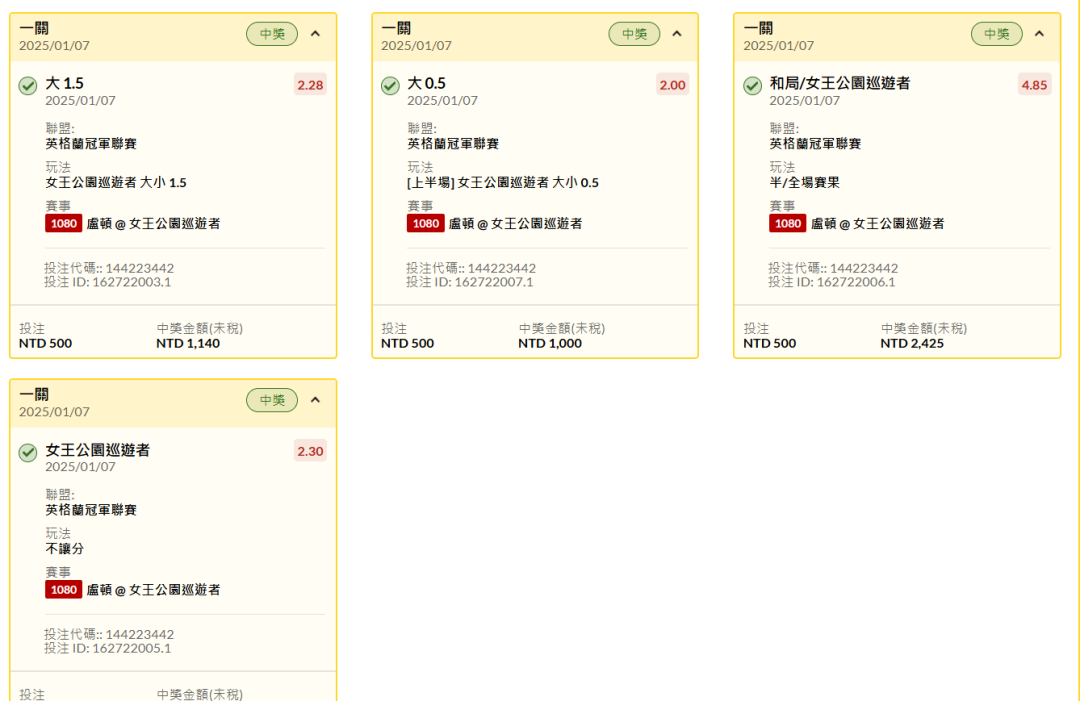Image resolution: width=1080 pixels, height=701 pixels.
Task: Click 半/全場賽果 play type text
Action: [x=804, y=182]
